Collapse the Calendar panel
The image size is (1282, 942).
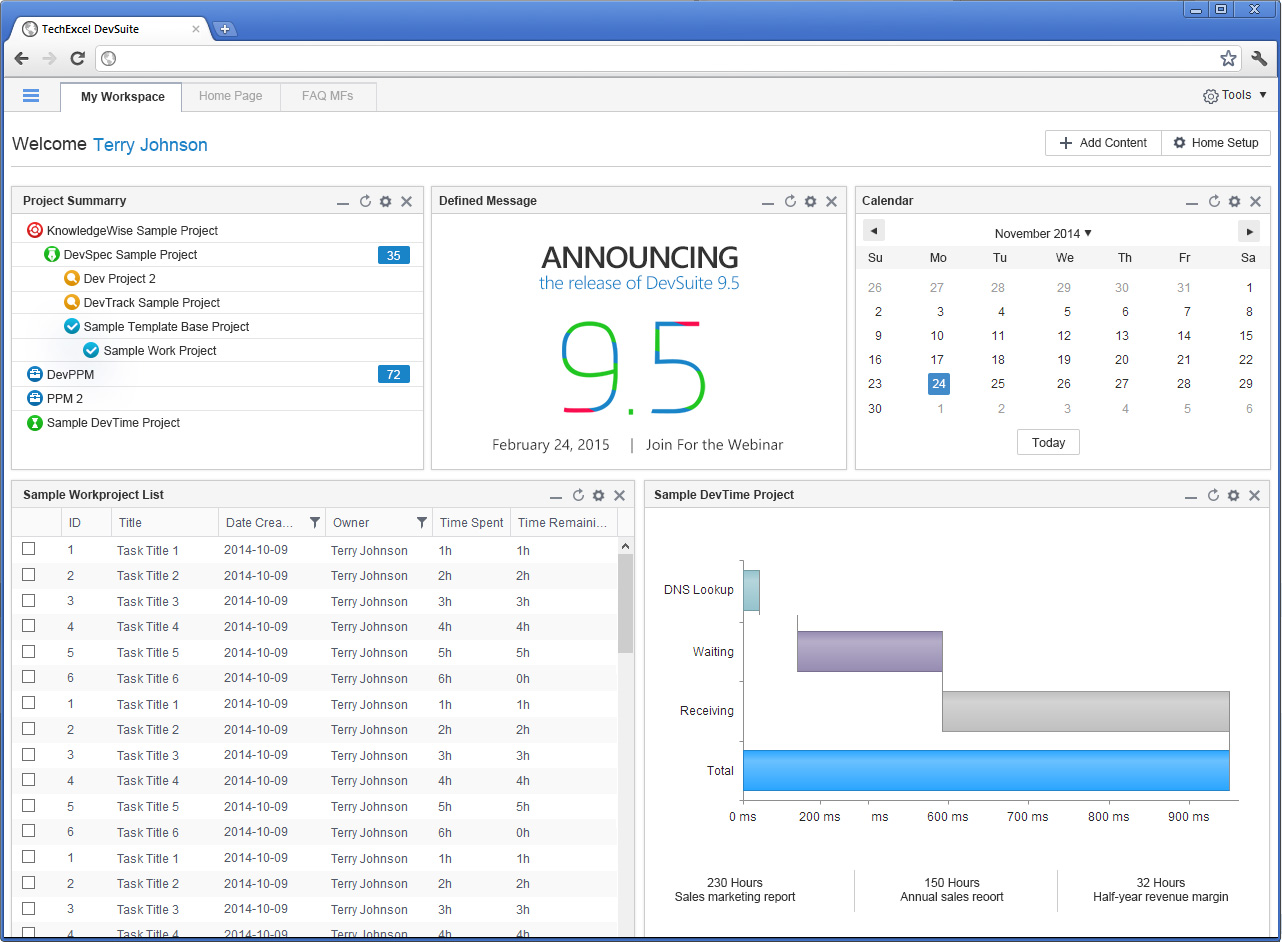1192,203
